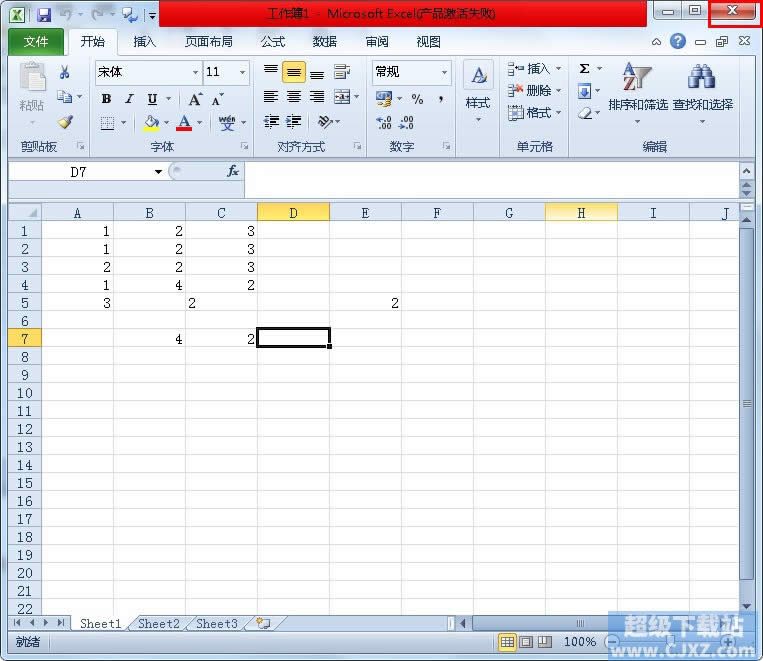Viewport: 763px width, 661px height.
Task: Toggle Underline formatting
Action: pos(152,99)
